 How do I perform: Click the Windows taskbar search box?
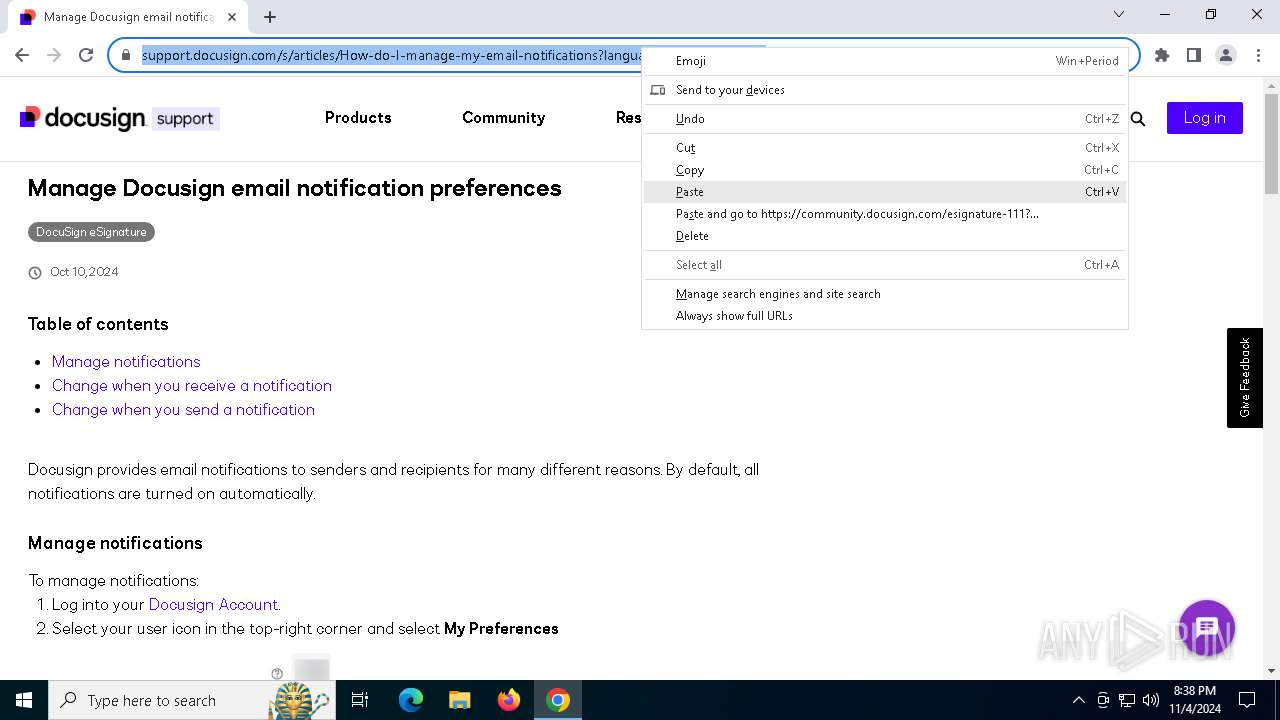(190, 700)
